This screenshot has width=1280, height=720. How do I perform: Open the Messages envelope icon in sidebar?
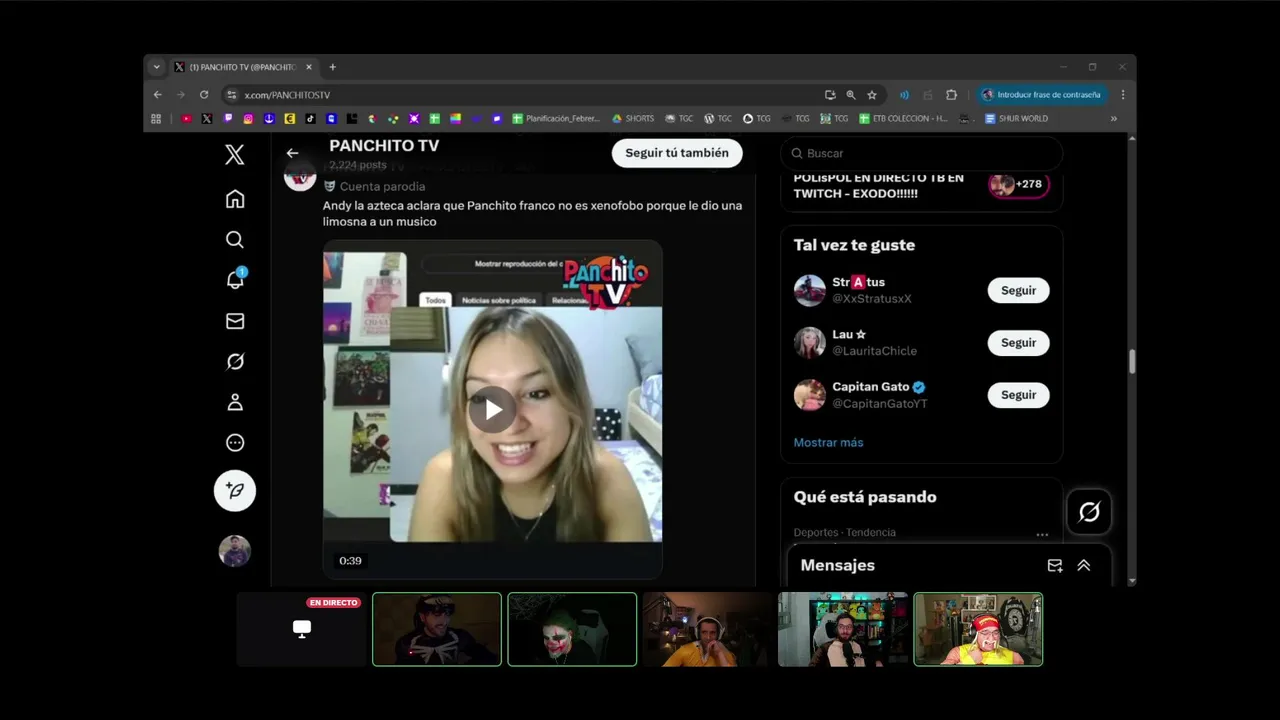point(234,321)
